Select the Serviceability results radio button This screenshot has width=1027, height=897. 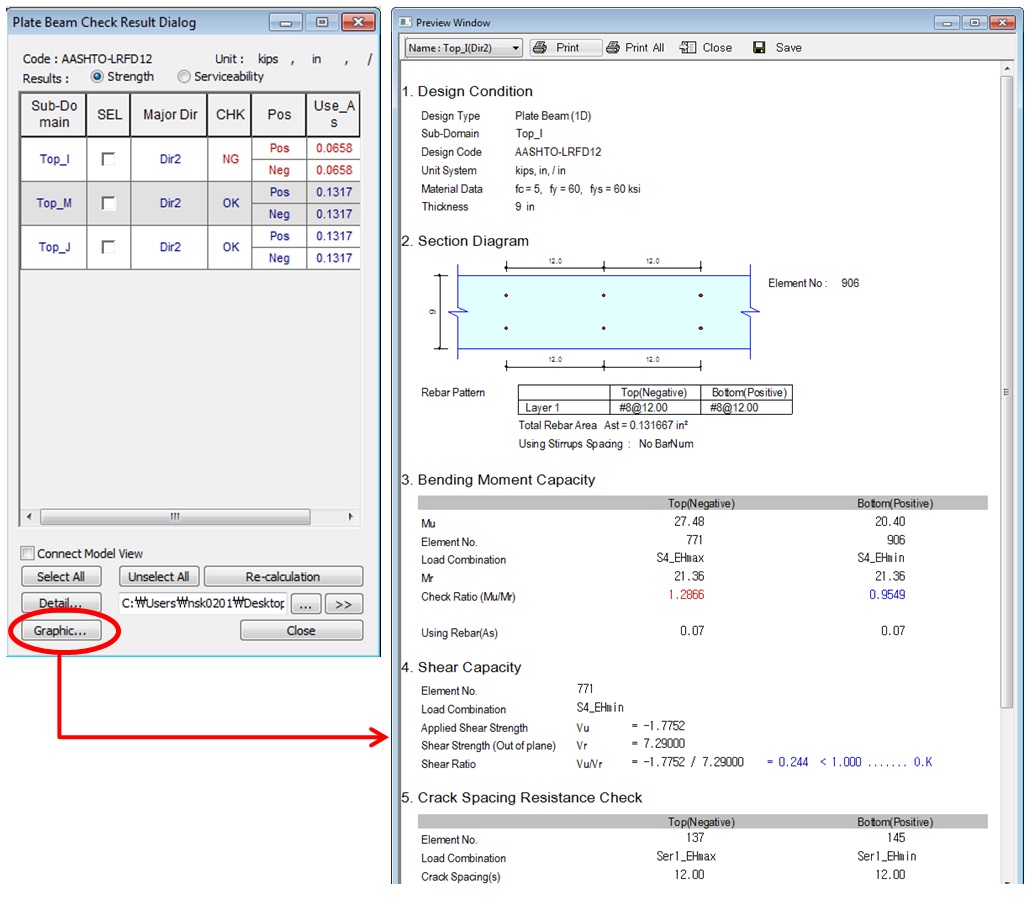pyautogui.click(x=184, y=77)
